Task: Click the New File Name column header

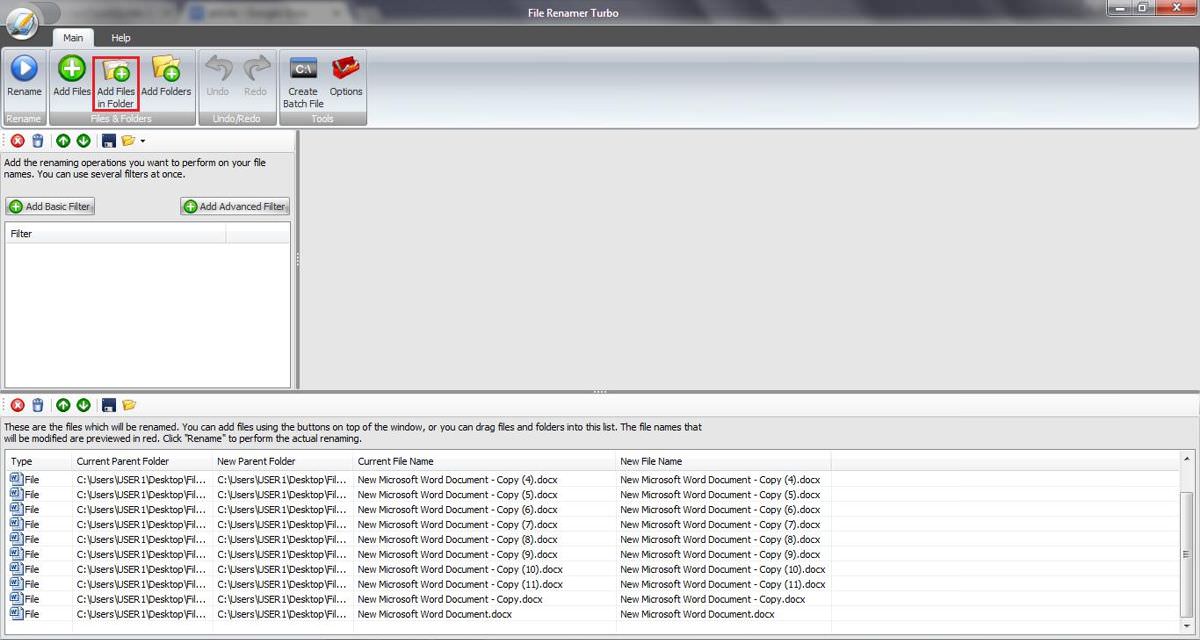Action: coord(724,461)
